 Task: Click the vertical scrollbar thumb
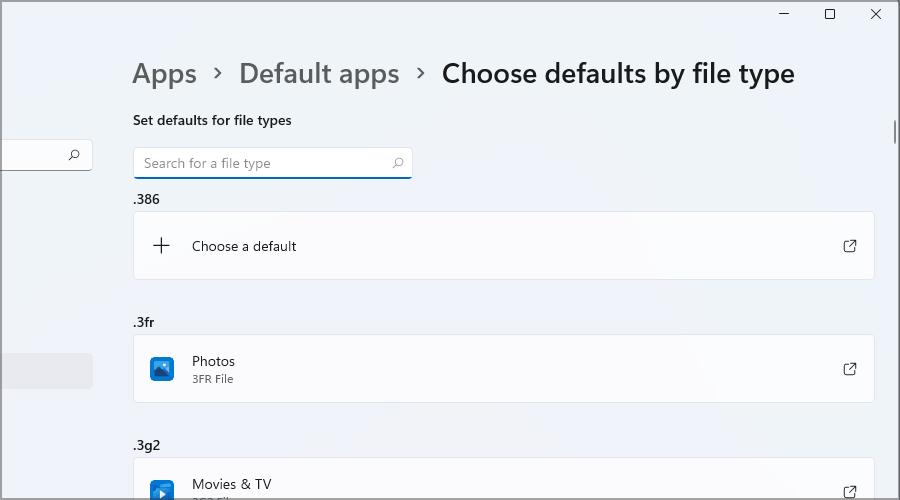point(895,133)
